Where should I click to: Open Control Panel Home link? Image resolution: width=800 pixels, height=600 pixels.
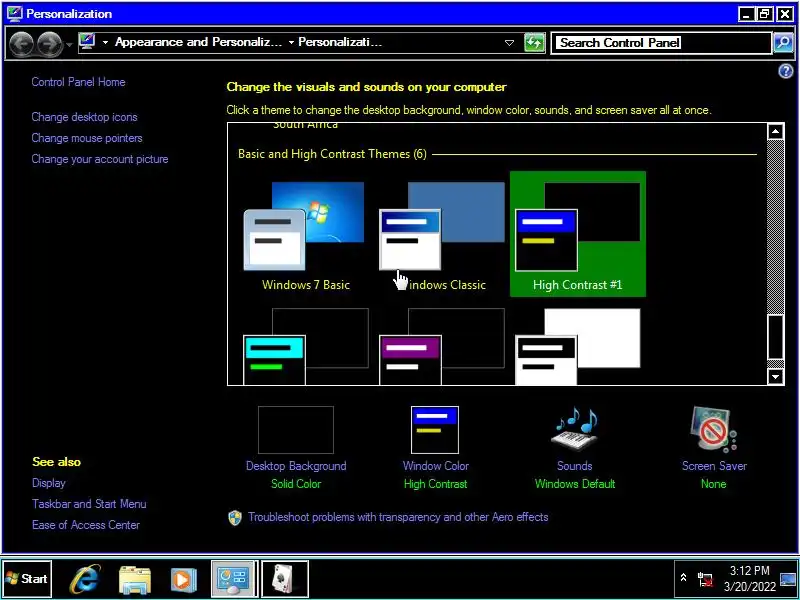click(78, 82)
